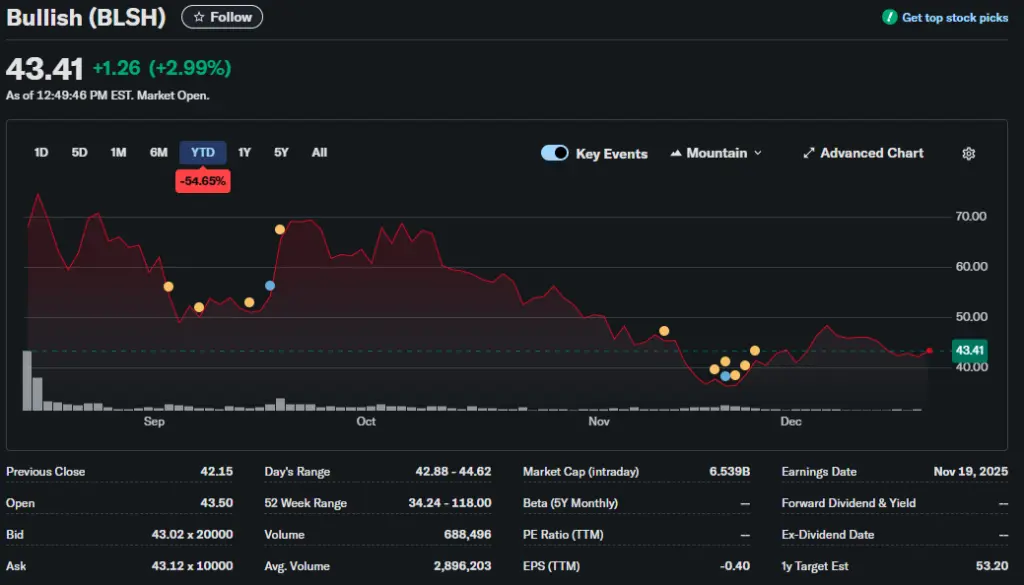Switch to the 6M time range
The height and width of the screenshot is (585, 1024).
click(x=158, y=153)
